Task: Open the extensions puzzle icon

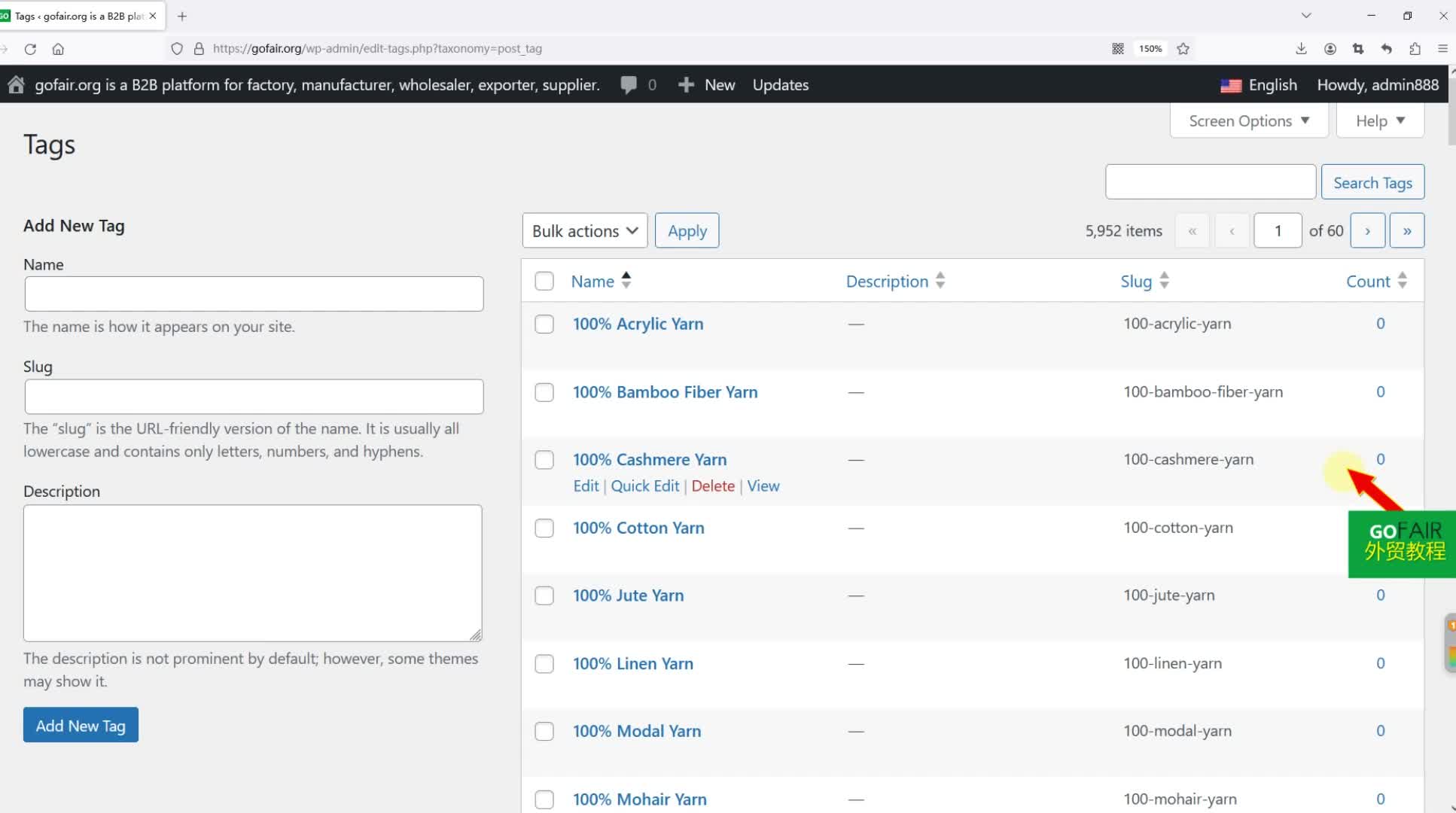Action: pos(1415,49)
